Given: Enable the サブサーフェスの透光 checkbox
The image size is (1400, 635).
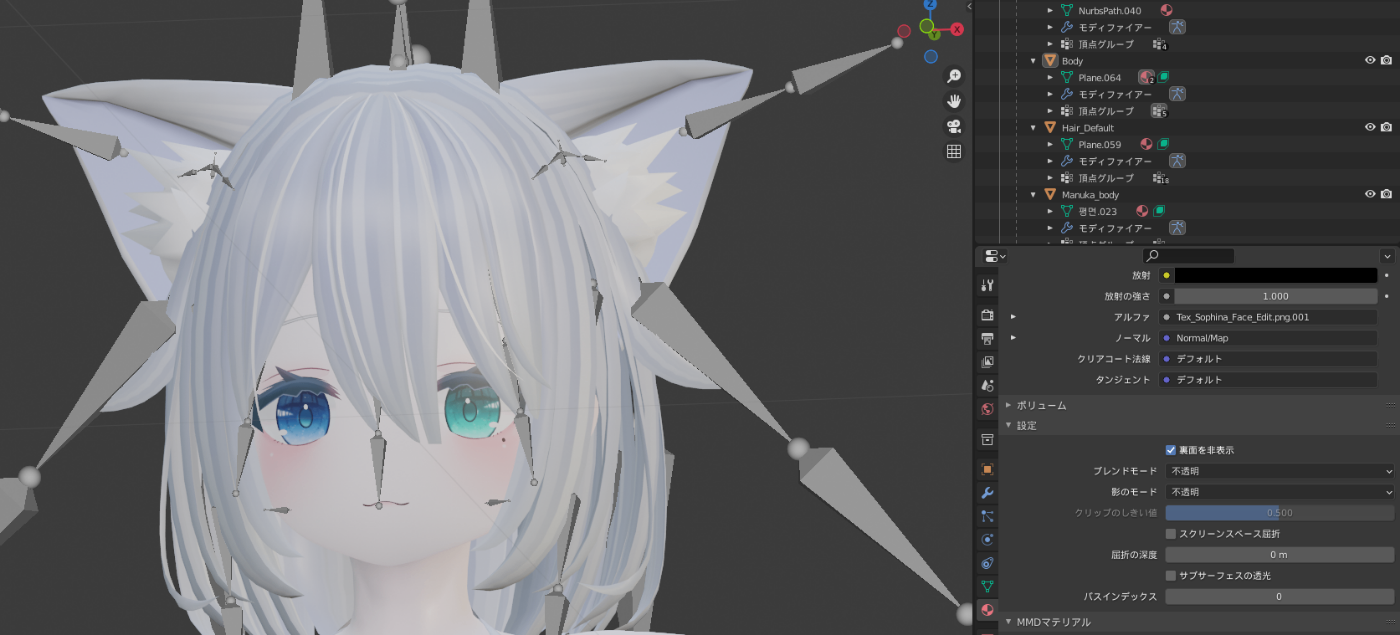Looking at the screenshot, I should tap(1171, 576).
